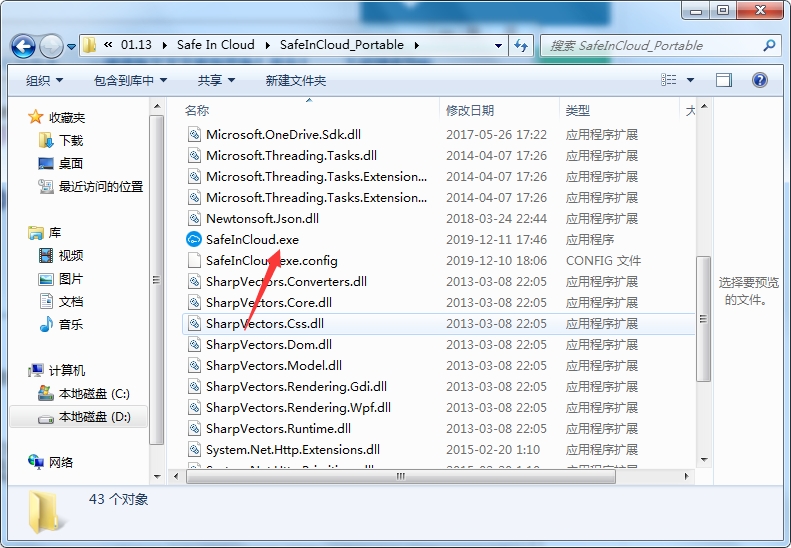Sort by 类型 column header

578,110
